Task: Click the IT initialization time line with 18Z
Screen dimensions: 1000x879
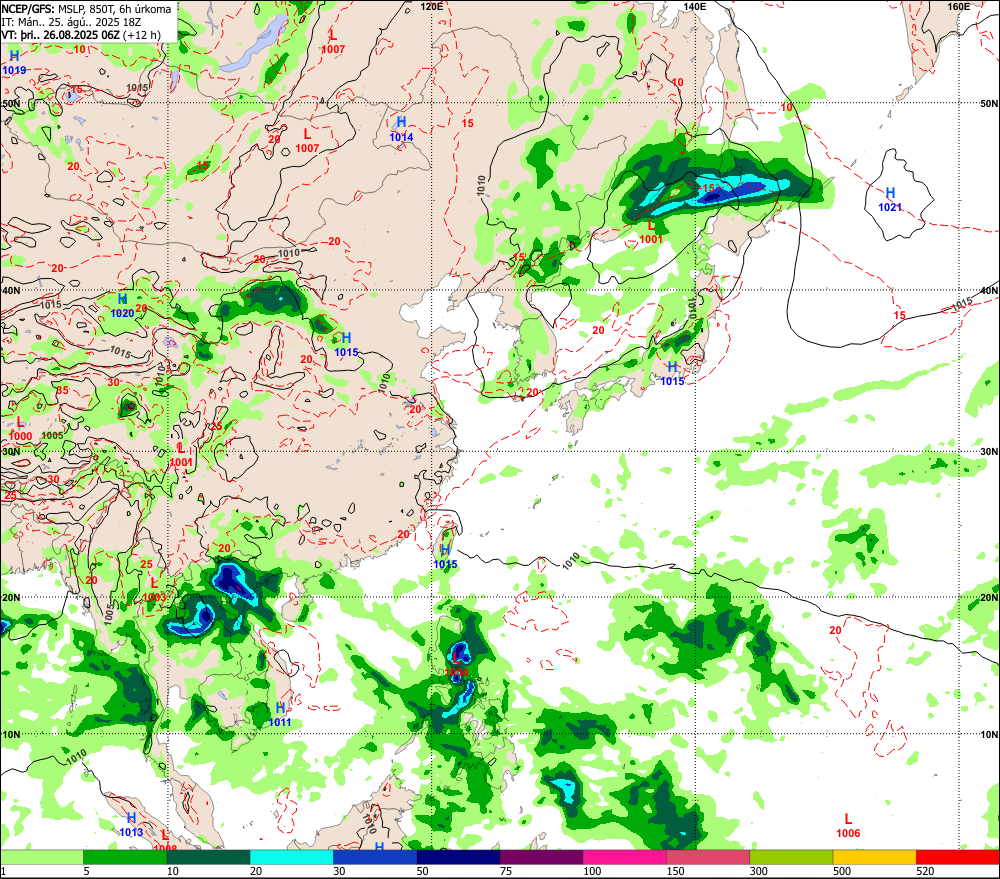Action: click(x=71, y=22)
